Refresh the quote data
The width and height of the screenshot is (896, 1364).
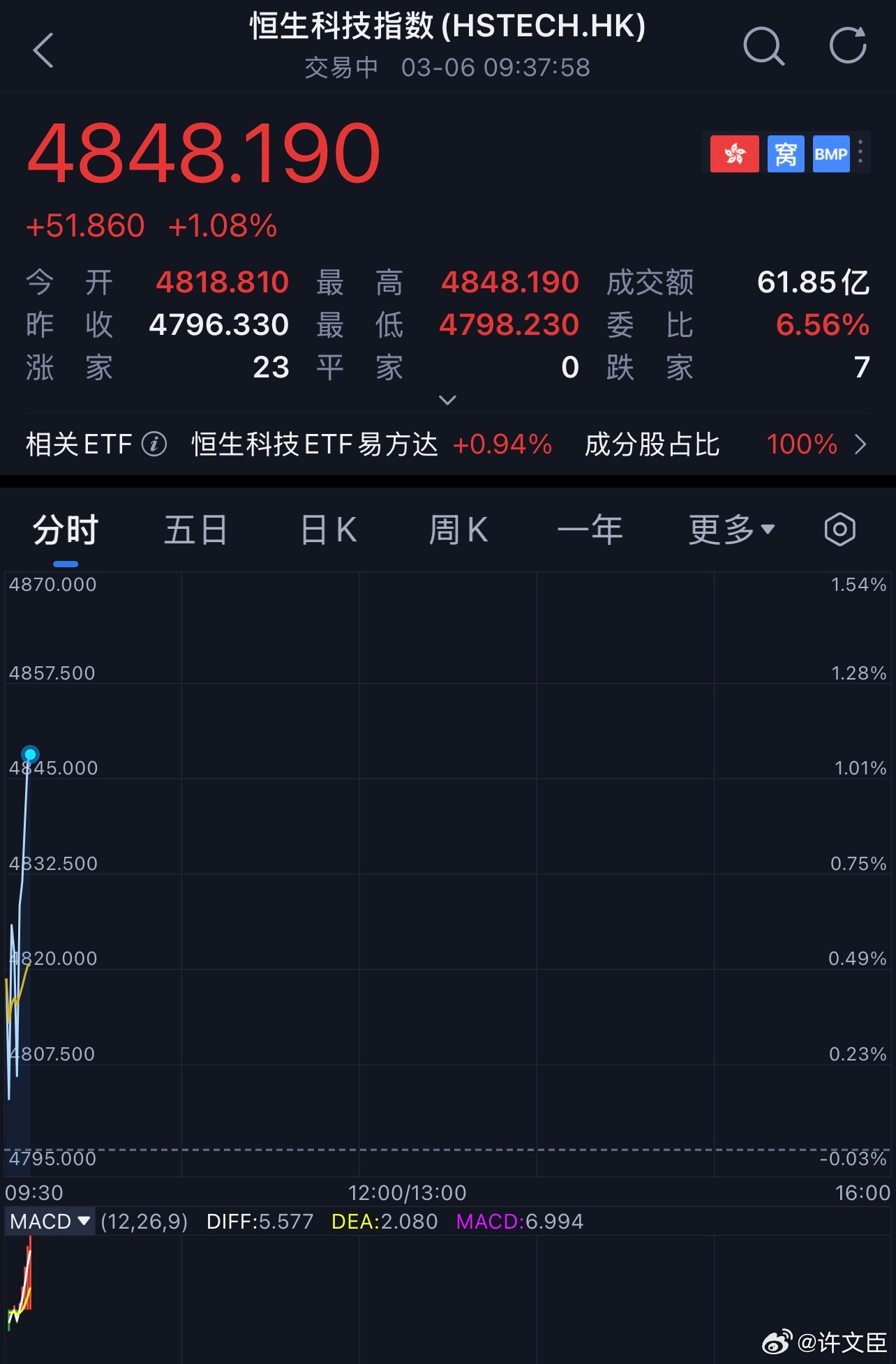pos(848,46)
